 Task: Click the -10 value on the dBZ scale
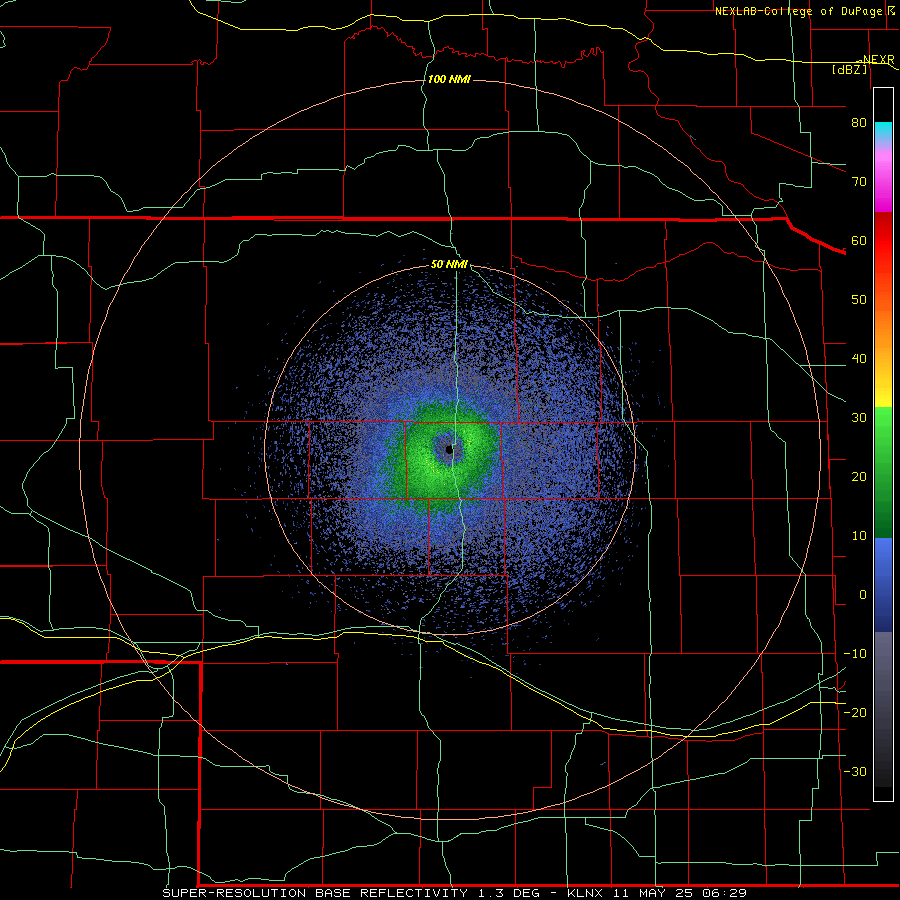pyautogui.click(x=855, y=654)
